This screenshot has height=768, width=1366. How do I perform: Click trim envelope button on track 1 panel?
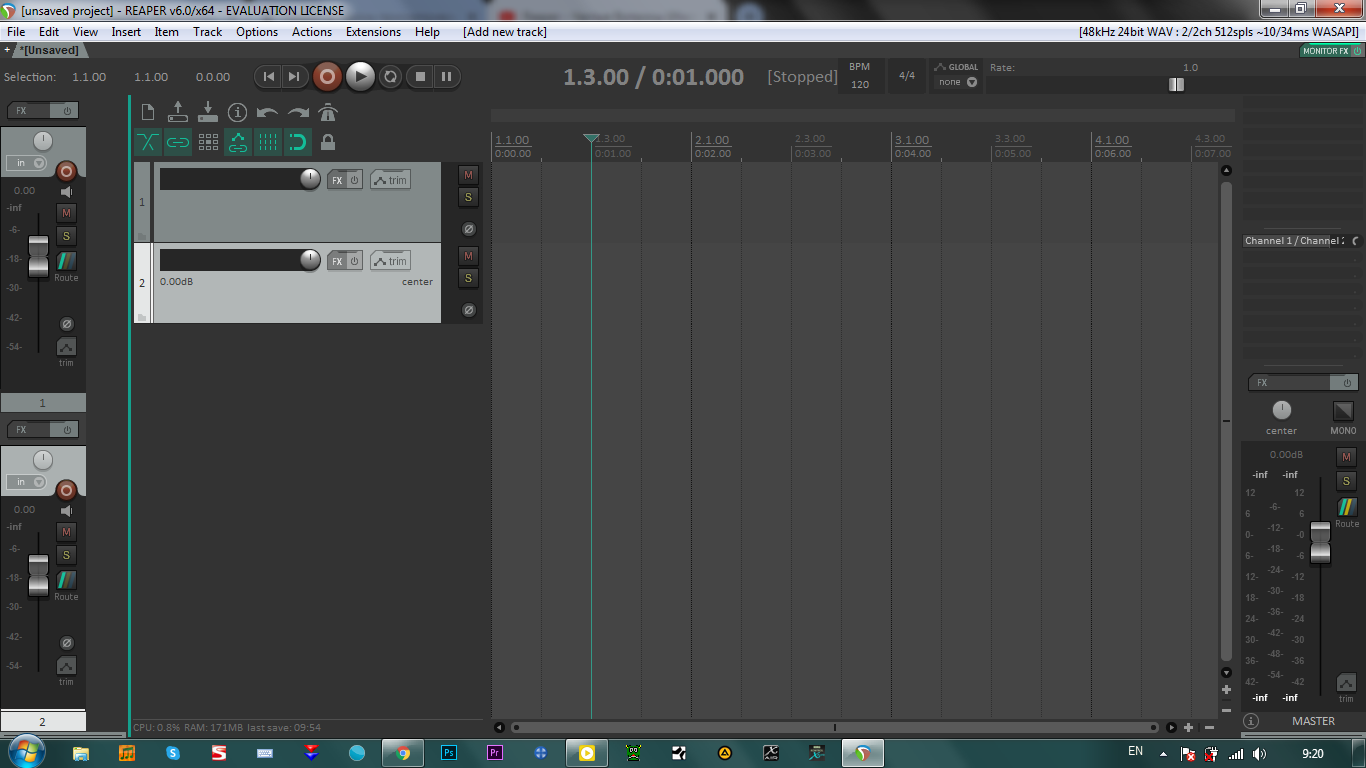point(391,180)
